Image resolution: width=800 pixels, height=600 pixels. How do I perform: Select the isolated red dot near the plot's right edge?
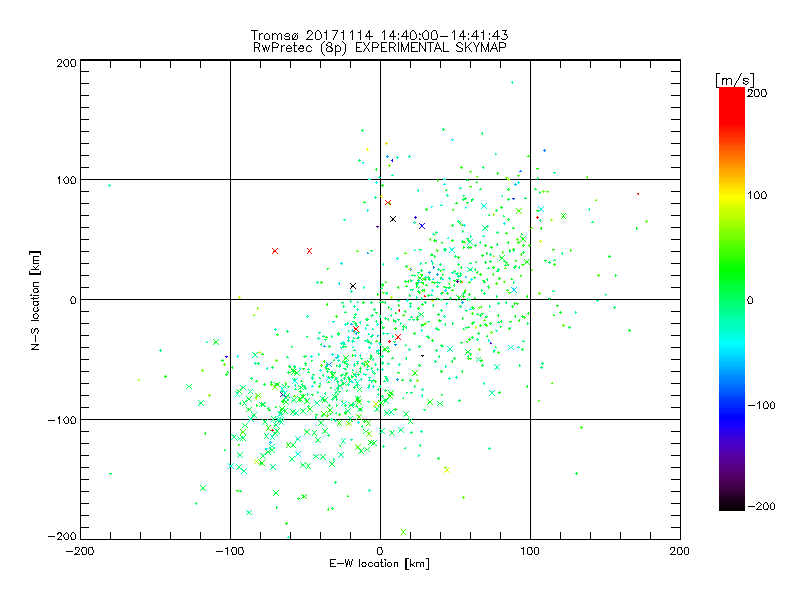[638, 194]
